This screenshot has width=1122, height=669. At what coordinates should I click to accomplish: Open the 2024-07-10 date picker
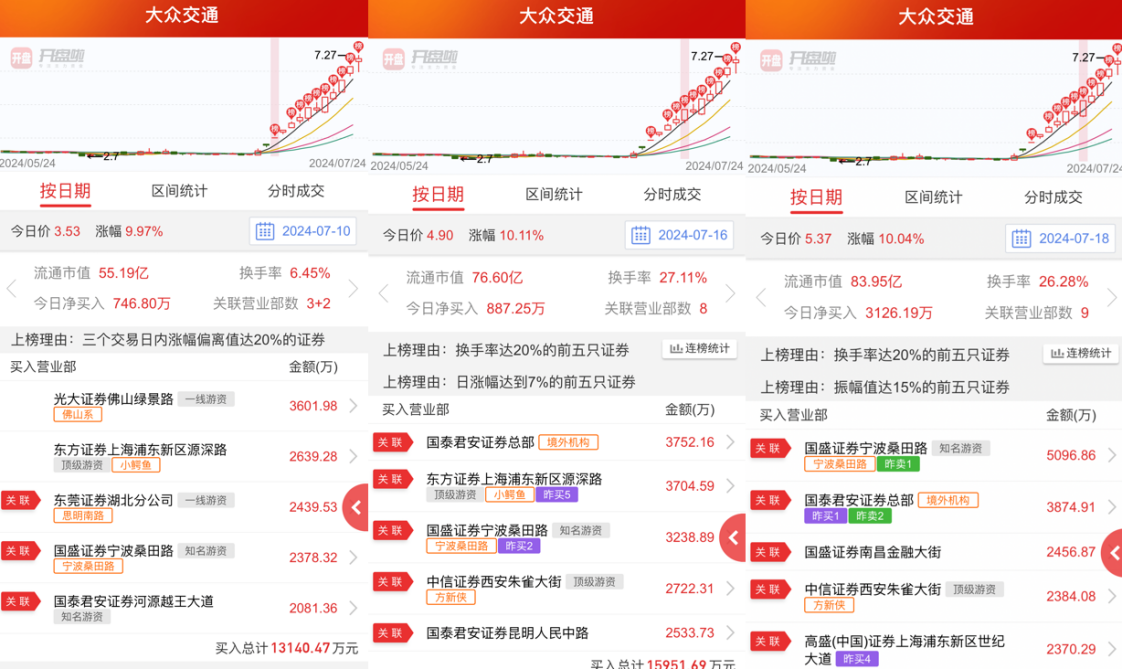click(303, 231)
